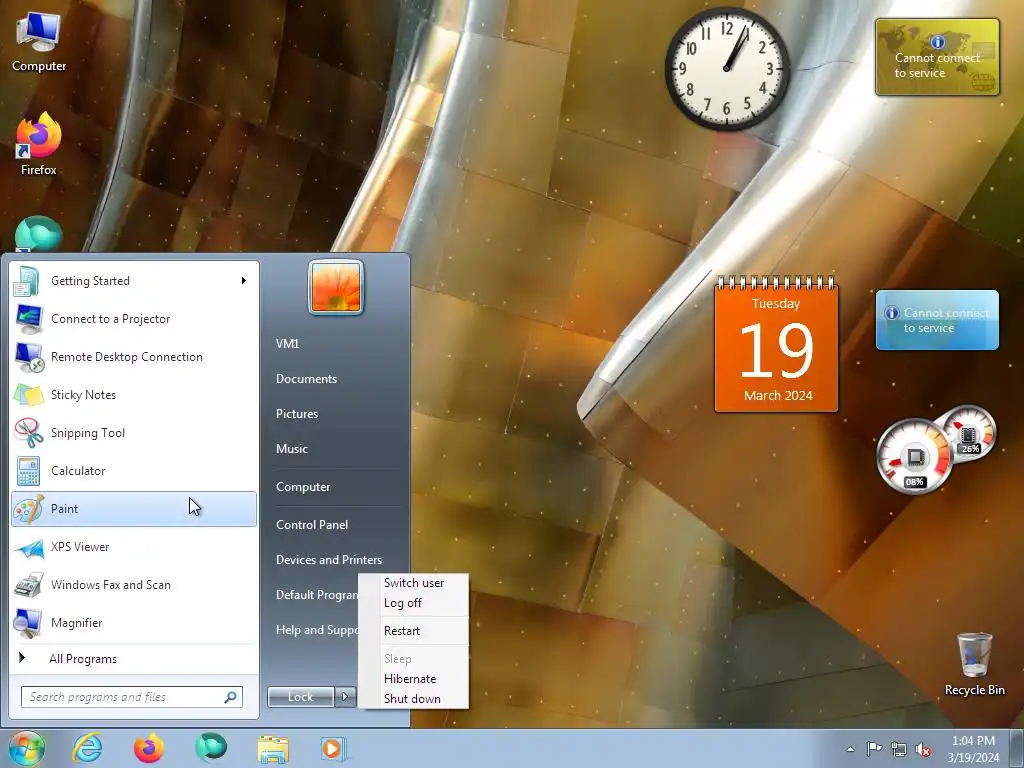Viewport: 1024px width, 768px height.
Task: Expand the Getting Started submenu arrow
Action: pyautogui.click(x=244, y=281)
